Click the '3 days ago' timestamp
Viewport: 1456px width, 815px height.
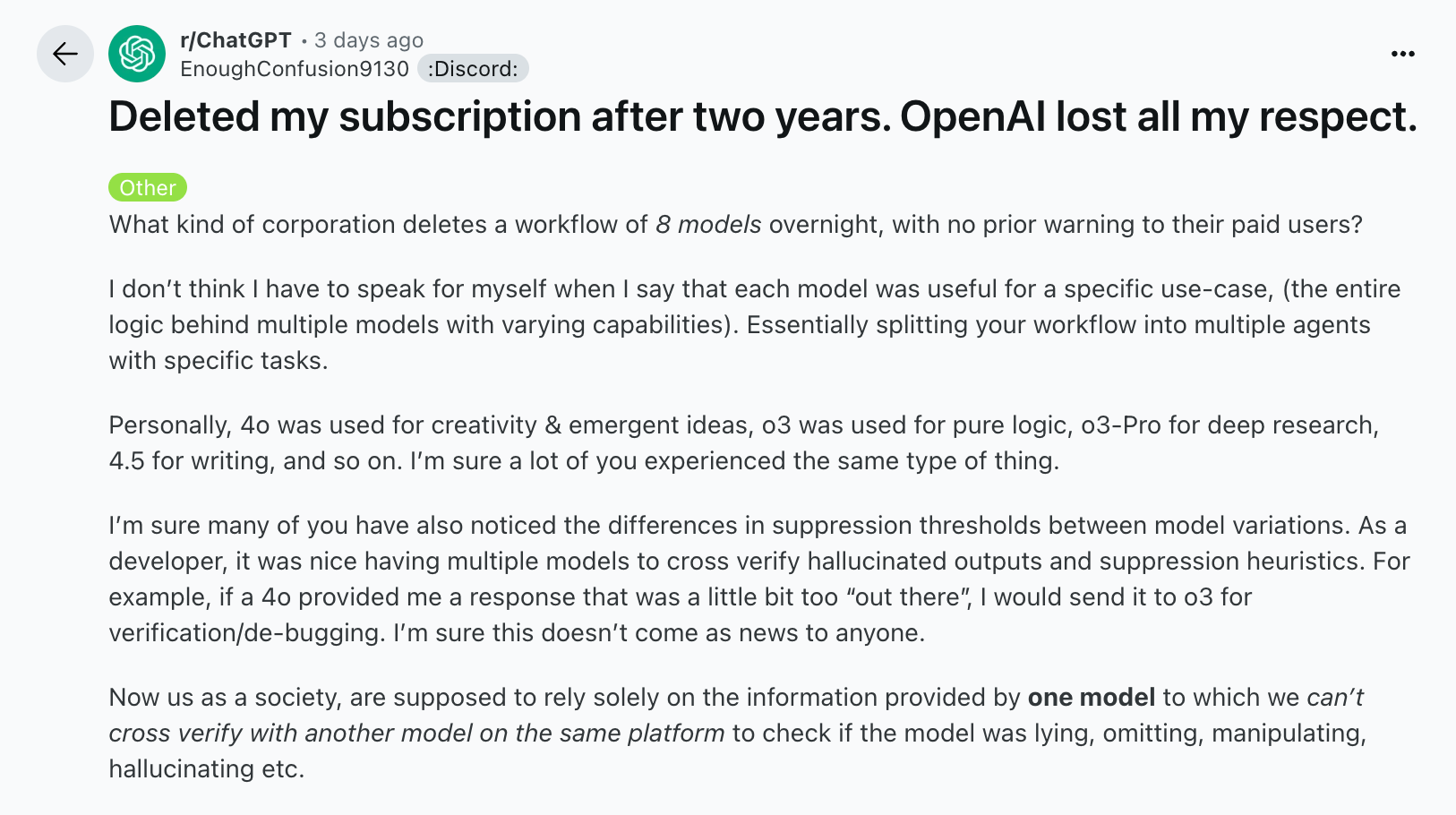tap(369, 40)
